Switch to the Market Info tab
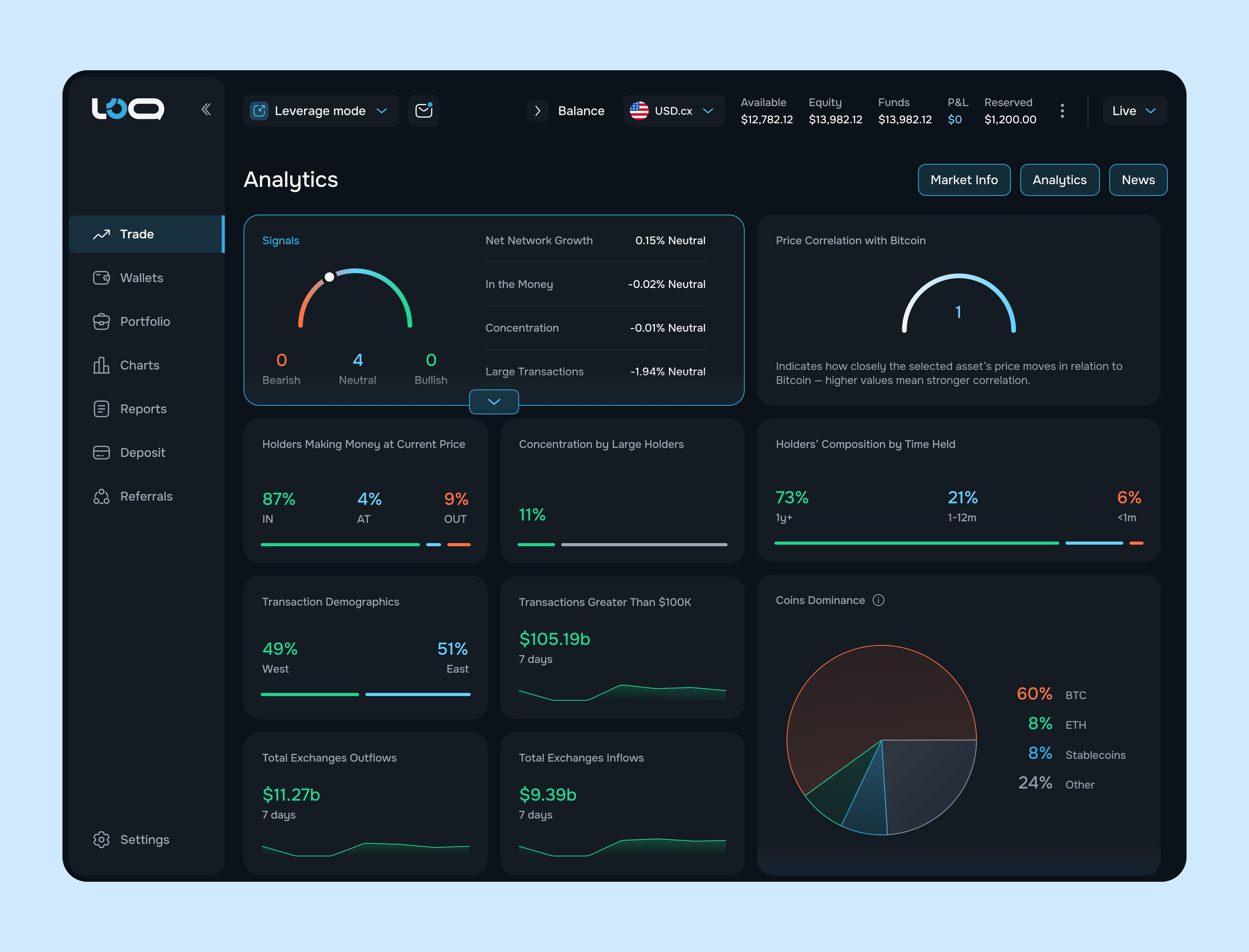1249x952 pixels. pos(964,180)
